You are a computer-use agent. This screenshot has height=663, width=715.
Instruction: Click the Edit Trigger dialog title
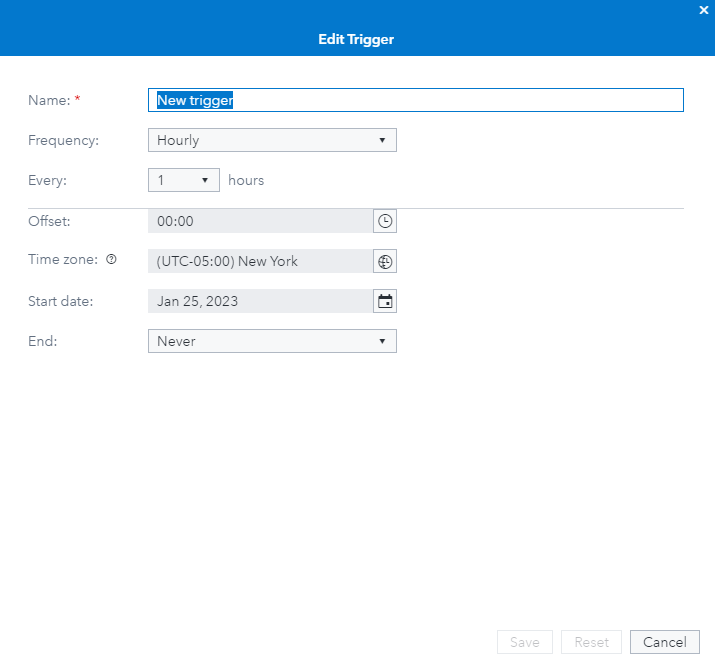(x=357, y=40)
